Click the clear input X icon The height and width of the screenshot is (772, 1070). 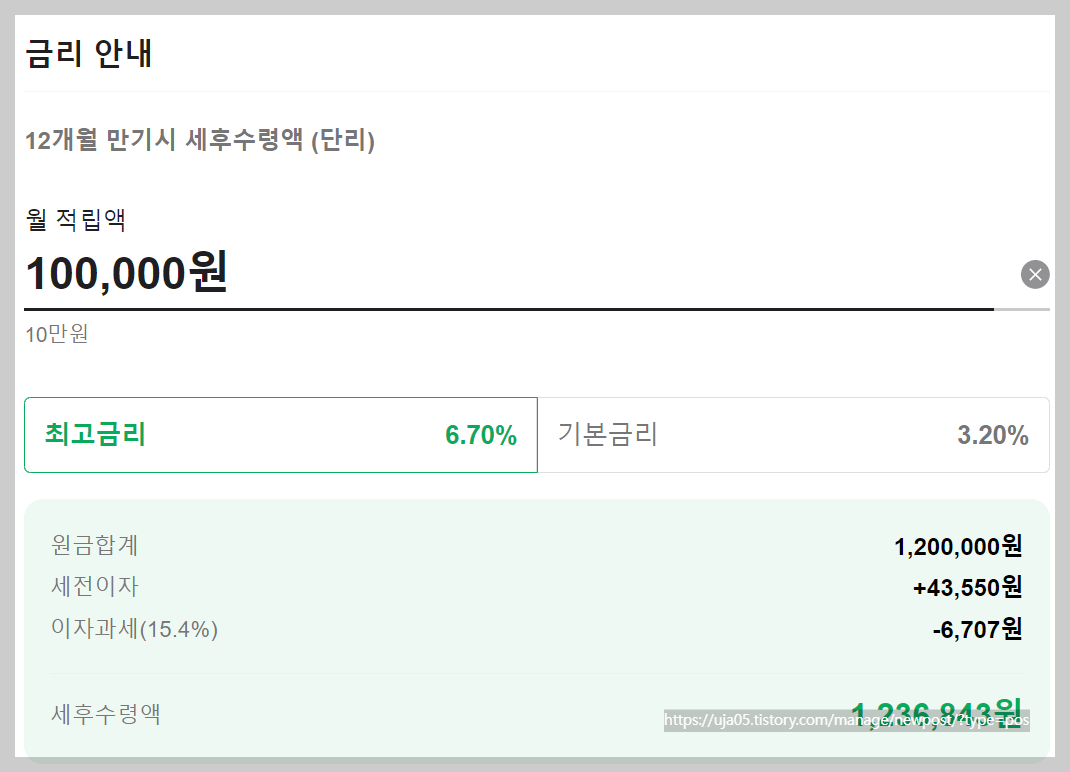(x=1035, y=274)
